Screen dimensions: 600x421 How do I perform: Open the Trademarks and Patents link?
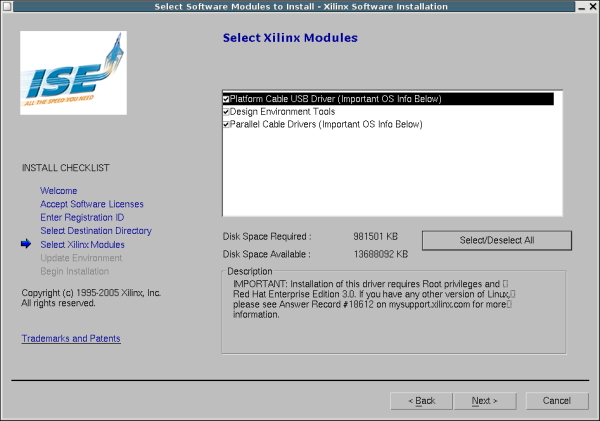click(71, 339)
